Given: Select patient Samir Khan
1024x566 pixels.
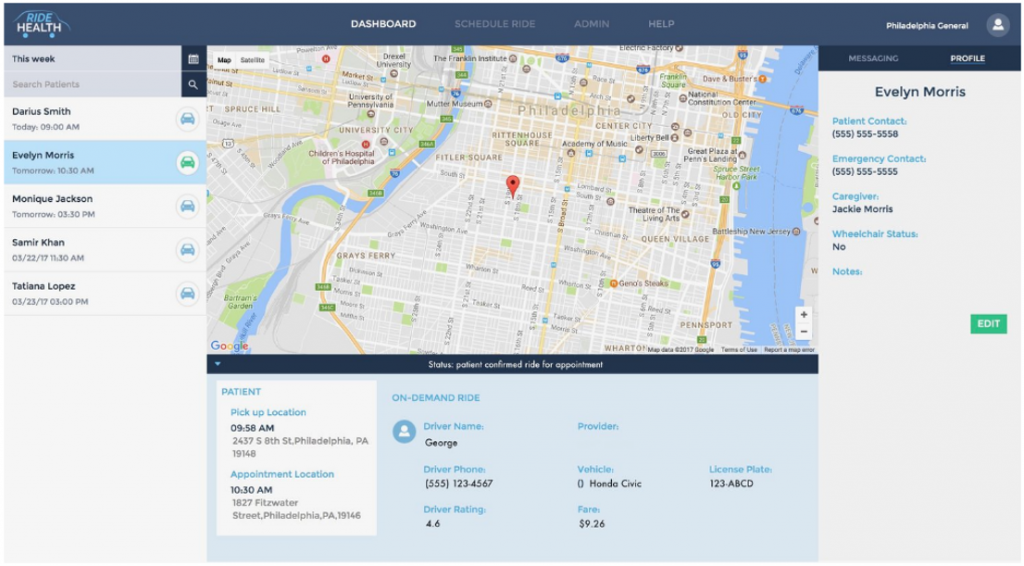Looking at the screenshot, I should 105,250.
